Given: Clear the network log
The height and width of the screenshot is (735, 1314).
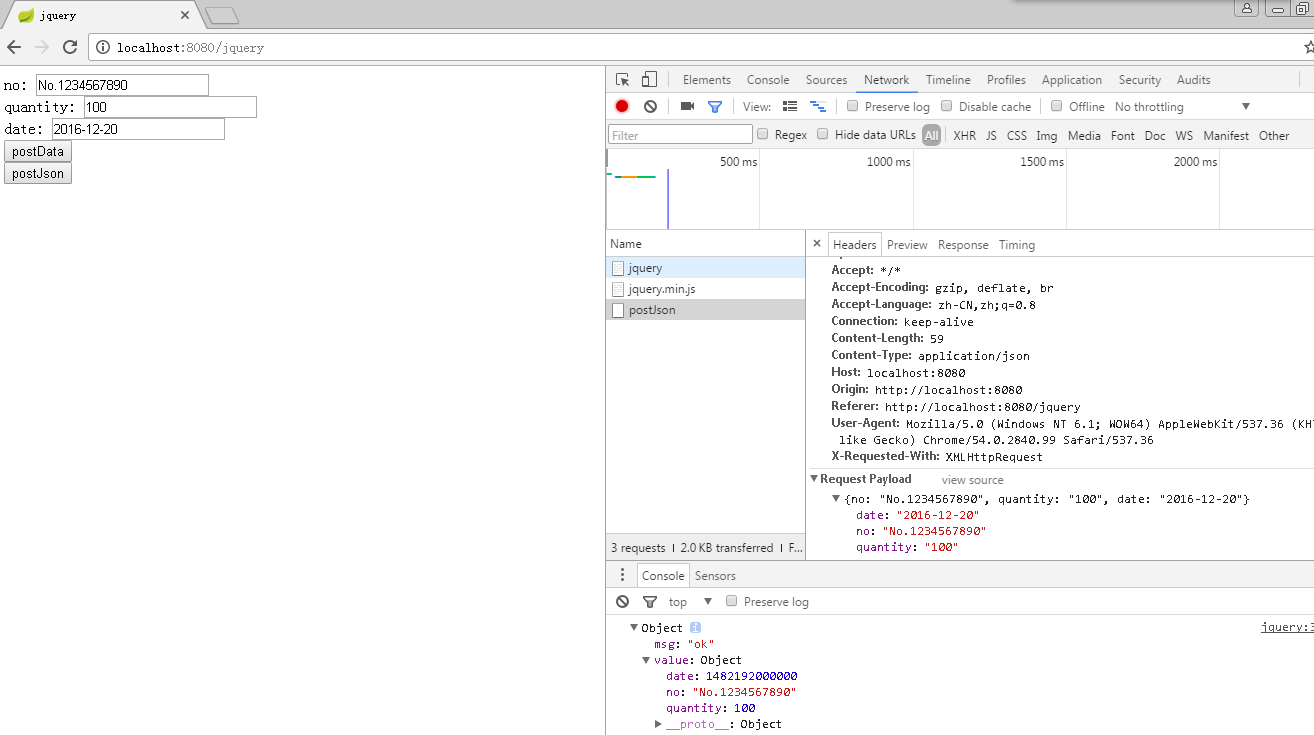Looking at the screenshot, I should (x=650, y=106).
